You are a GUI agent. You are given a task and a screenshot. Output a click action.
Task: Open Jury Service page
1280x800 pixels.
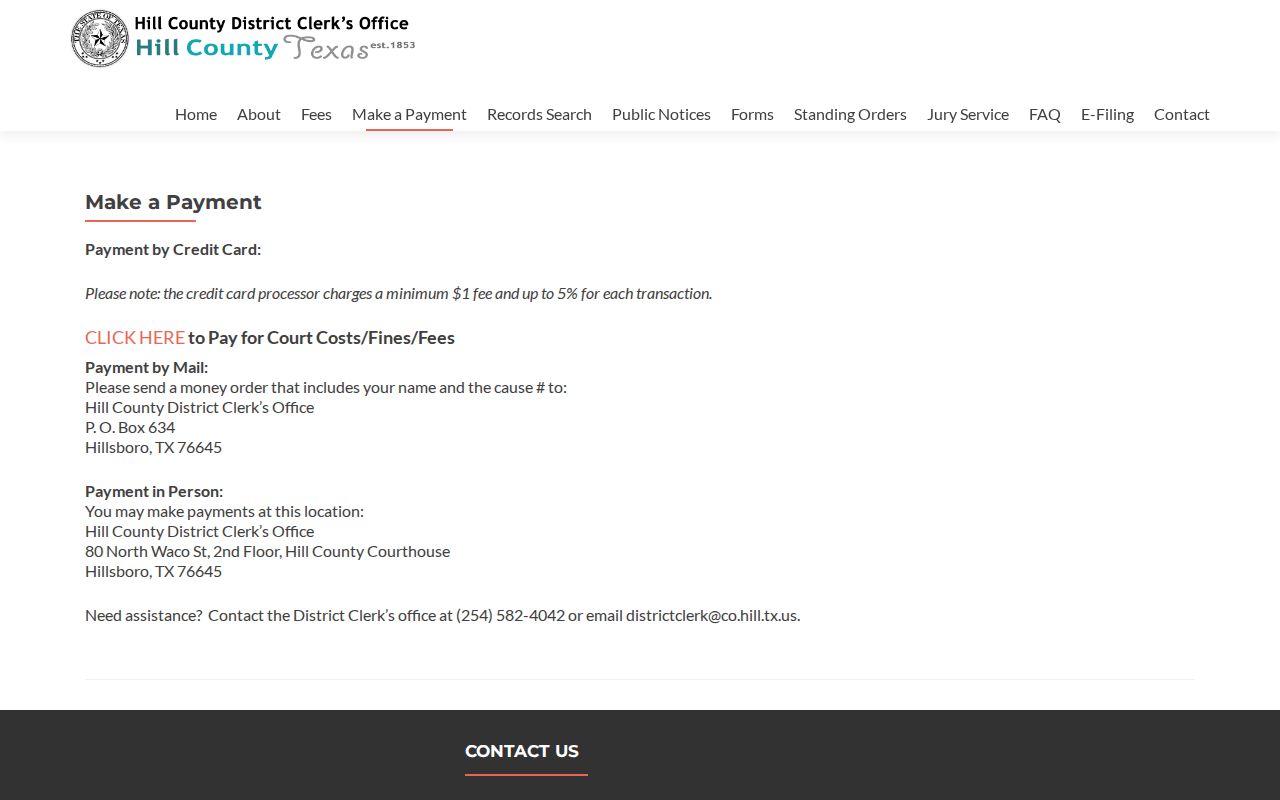[968, 114]
